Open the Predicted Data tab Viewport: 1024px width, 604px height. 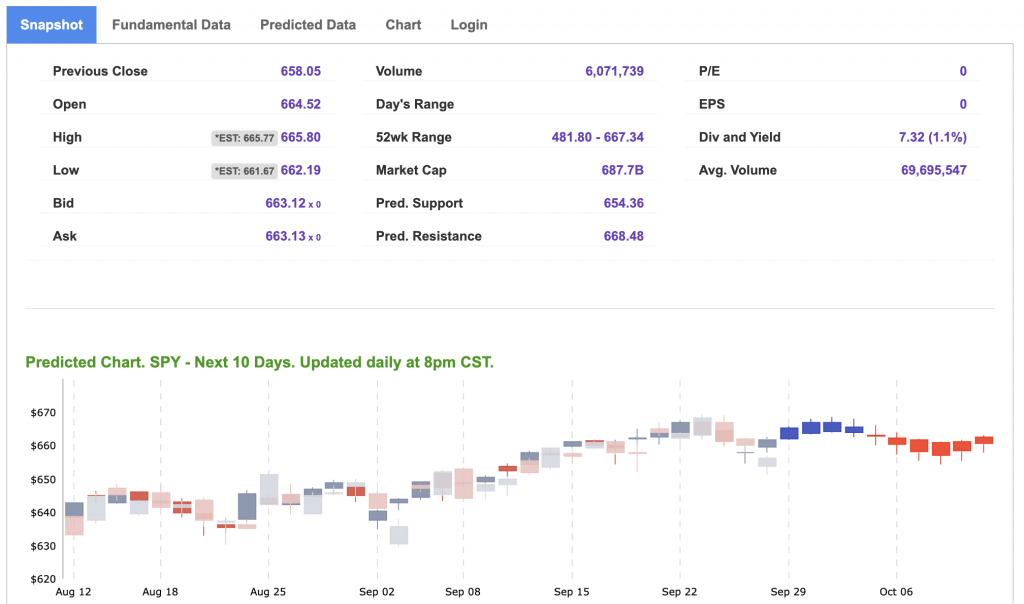tap(307, 25)
